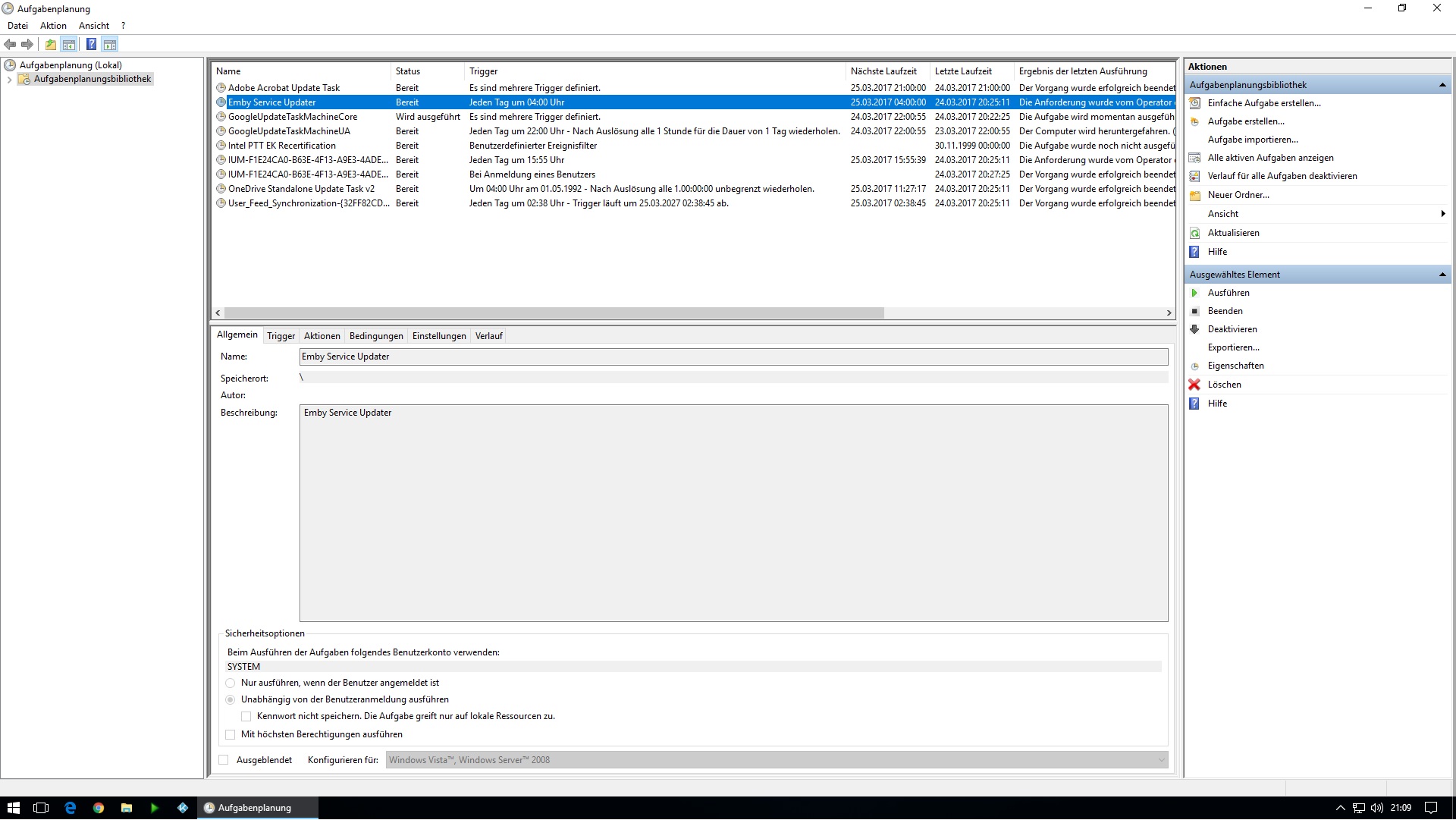
Task: Sort the task list by the Name column
Action: click(301, 71)
